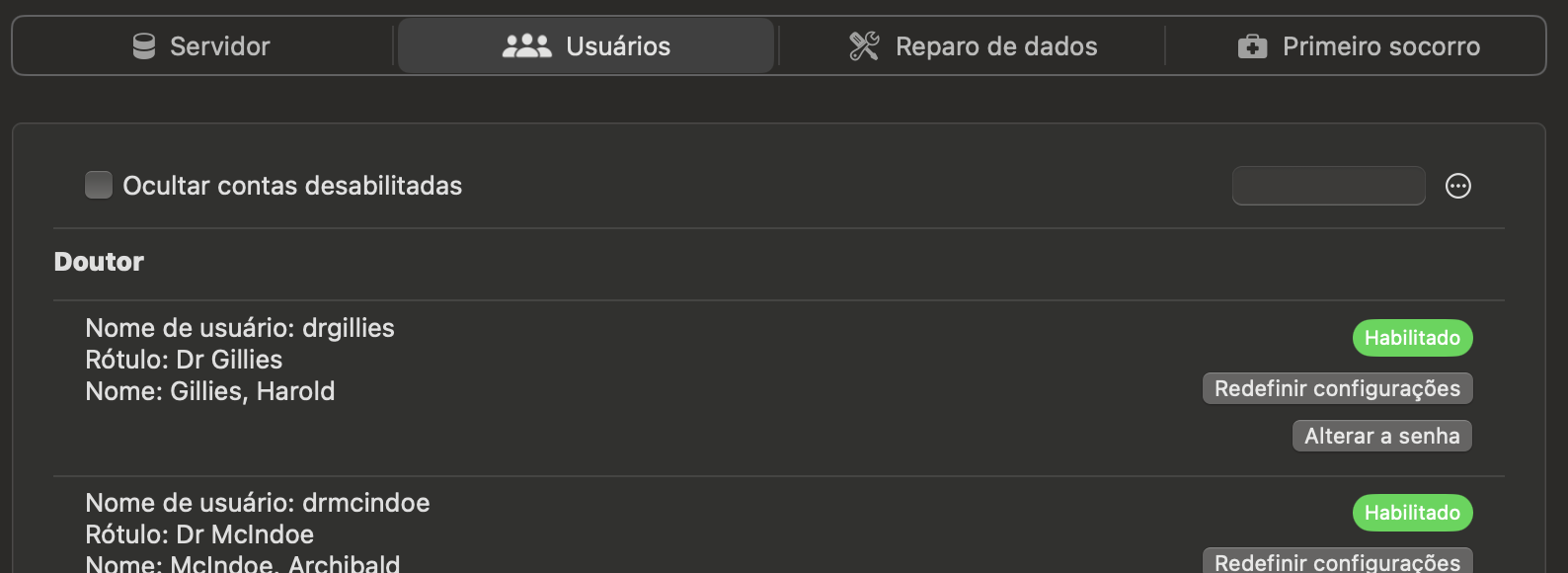Image resolution: width=1568 pixels, height=573 pixels.
Task: Click the database icon on the Servidor tab
Action: tap(144, 46)
